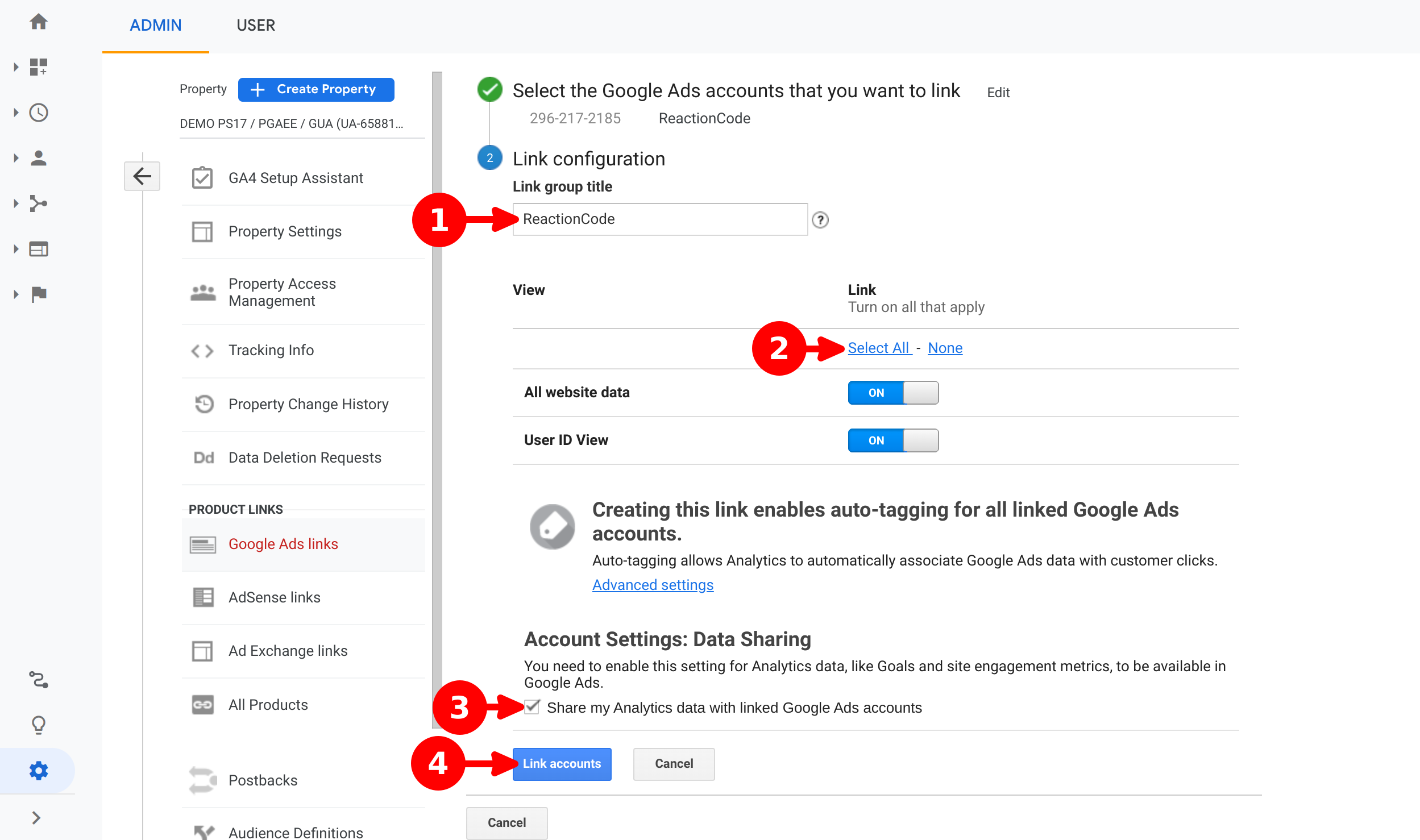1420x840 pixels.
Task: Click the Home icon in left sidebar
Action: pyautogui.click(x=39, y=23)
